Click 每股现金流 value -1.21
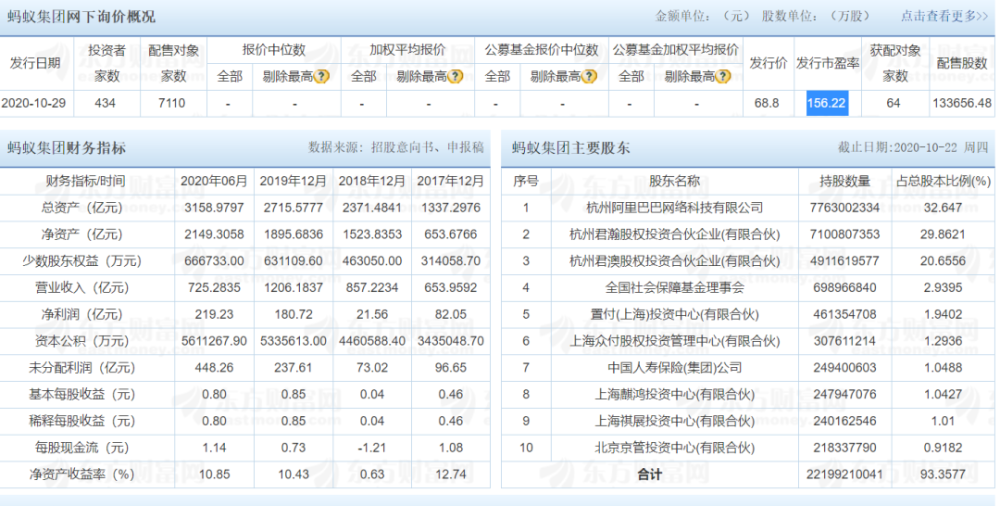 pos(372,448)
